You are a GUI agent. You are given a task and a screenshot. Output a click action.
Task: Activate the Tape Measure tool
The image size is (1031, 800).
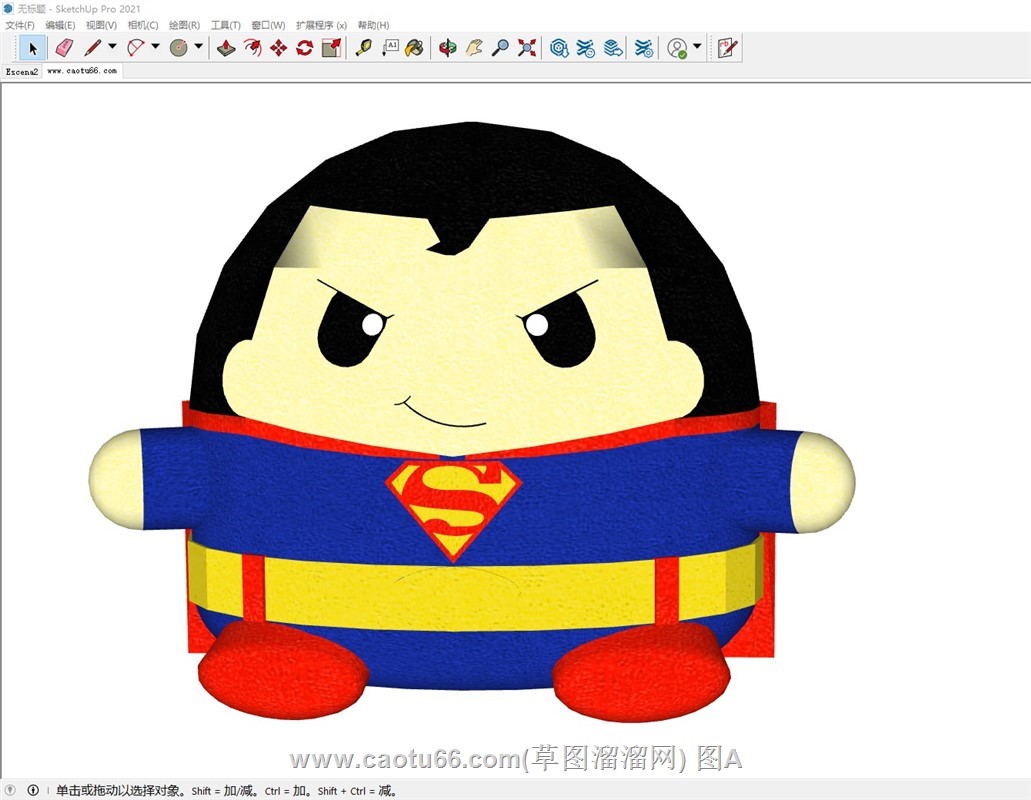(x=364, y=48)
